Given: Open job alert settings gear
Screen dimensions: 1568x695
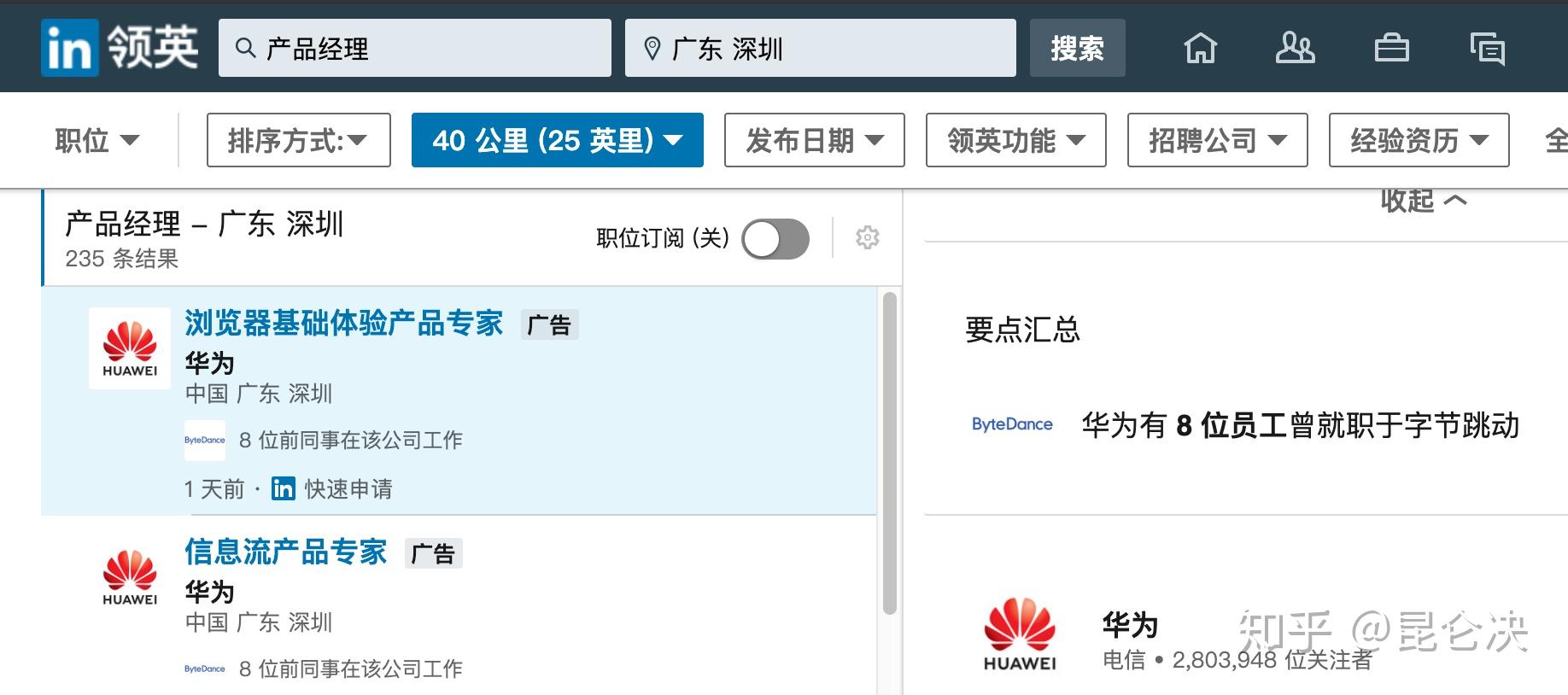Looking at the screenshot, I should coord(868,237).
